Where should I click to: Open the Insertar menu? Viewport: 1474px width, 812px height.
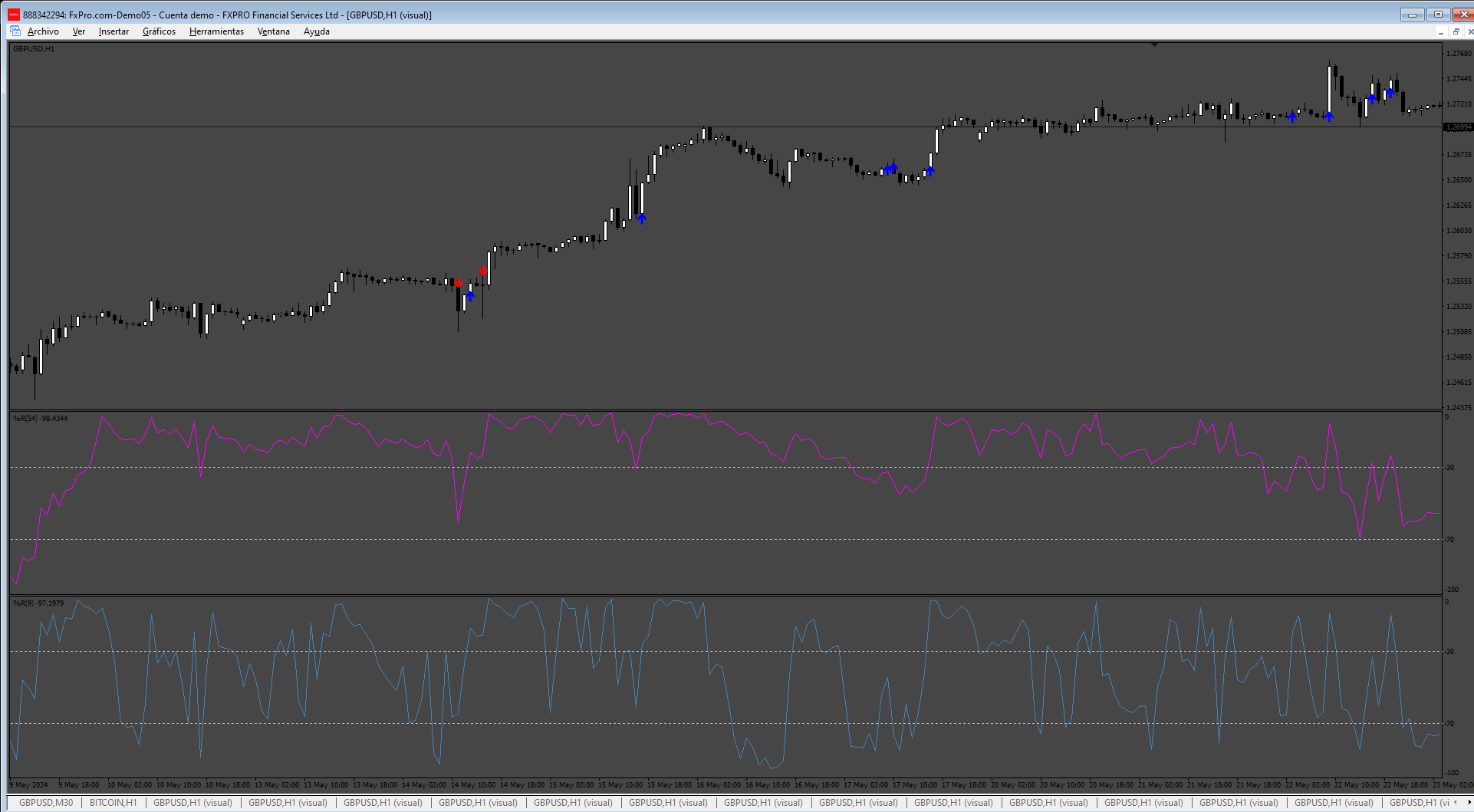tap(114, 31)
